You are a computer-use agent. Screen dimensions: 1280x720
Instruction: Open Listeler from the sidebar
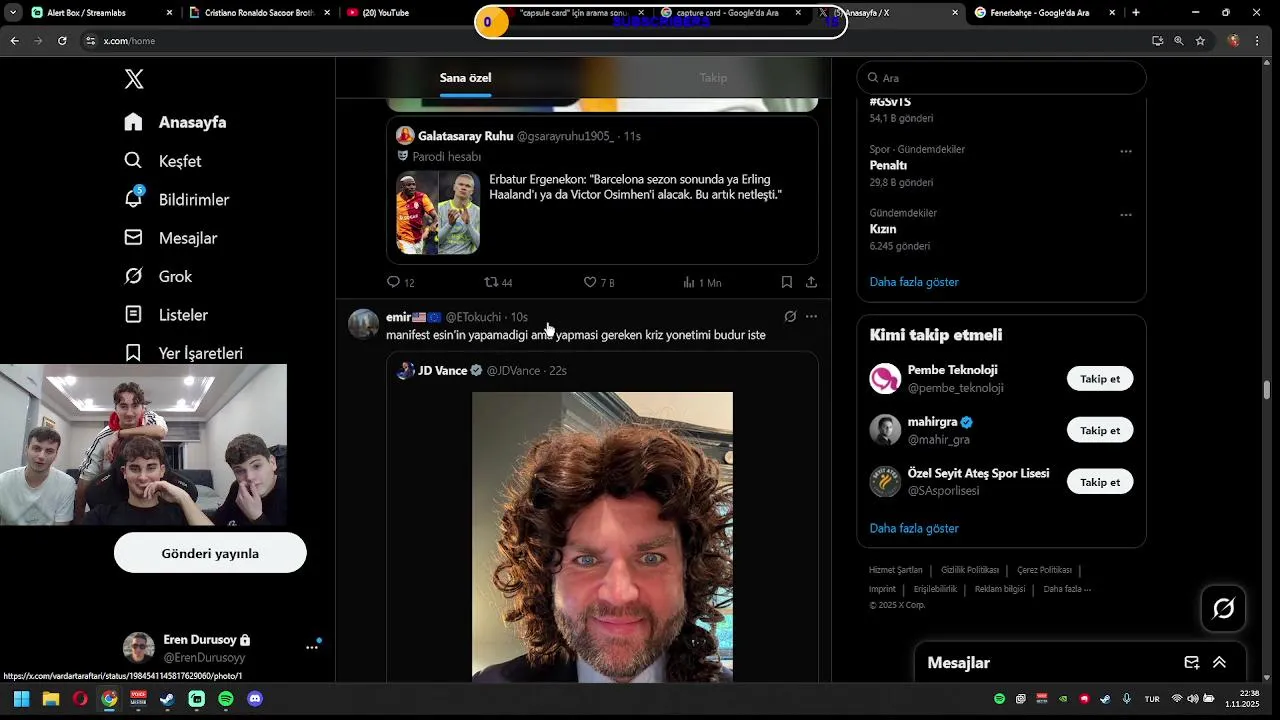tap(165, 315)
